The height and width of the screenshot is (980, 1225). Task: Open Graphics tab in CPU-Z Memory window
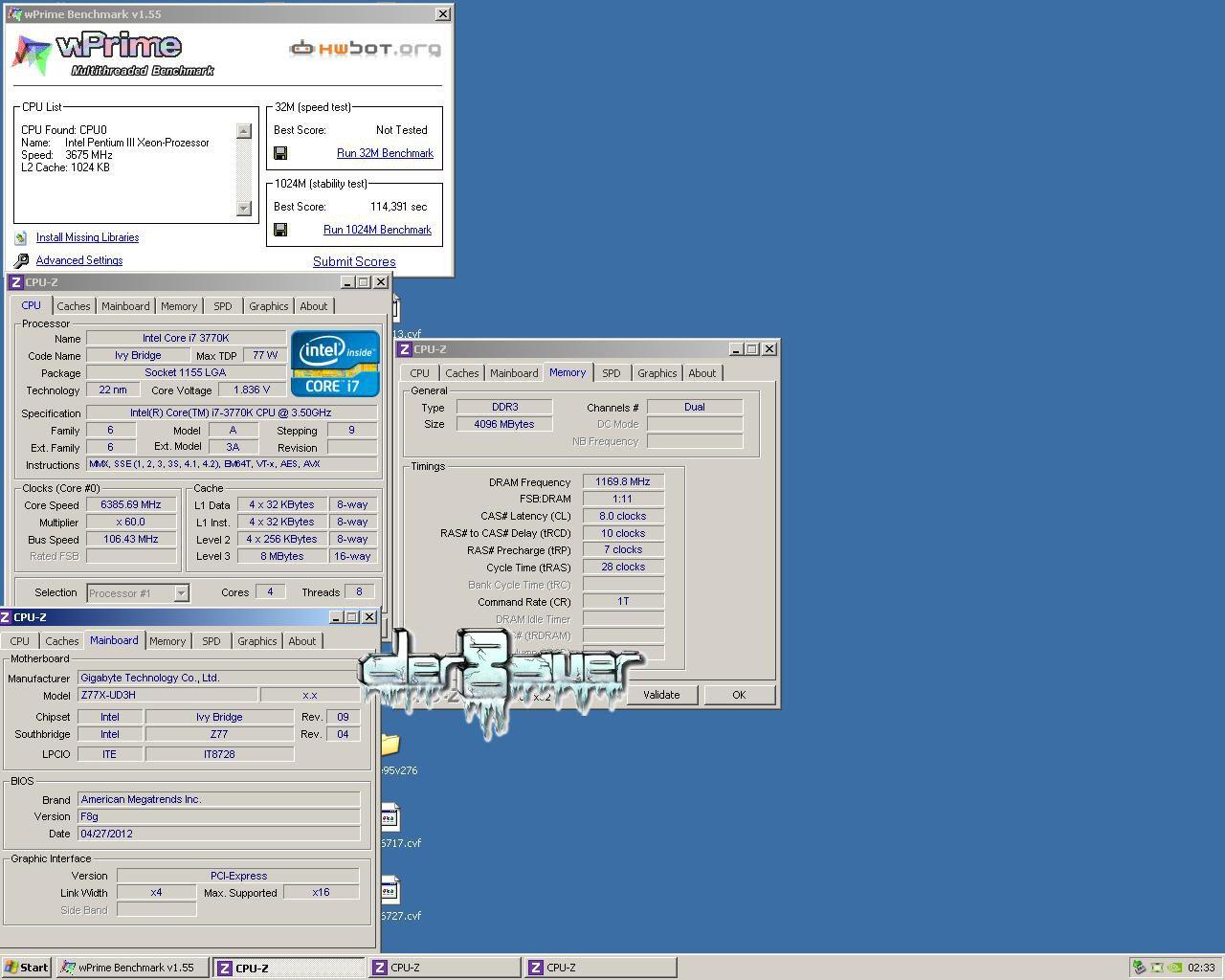[x=657, y=373]
